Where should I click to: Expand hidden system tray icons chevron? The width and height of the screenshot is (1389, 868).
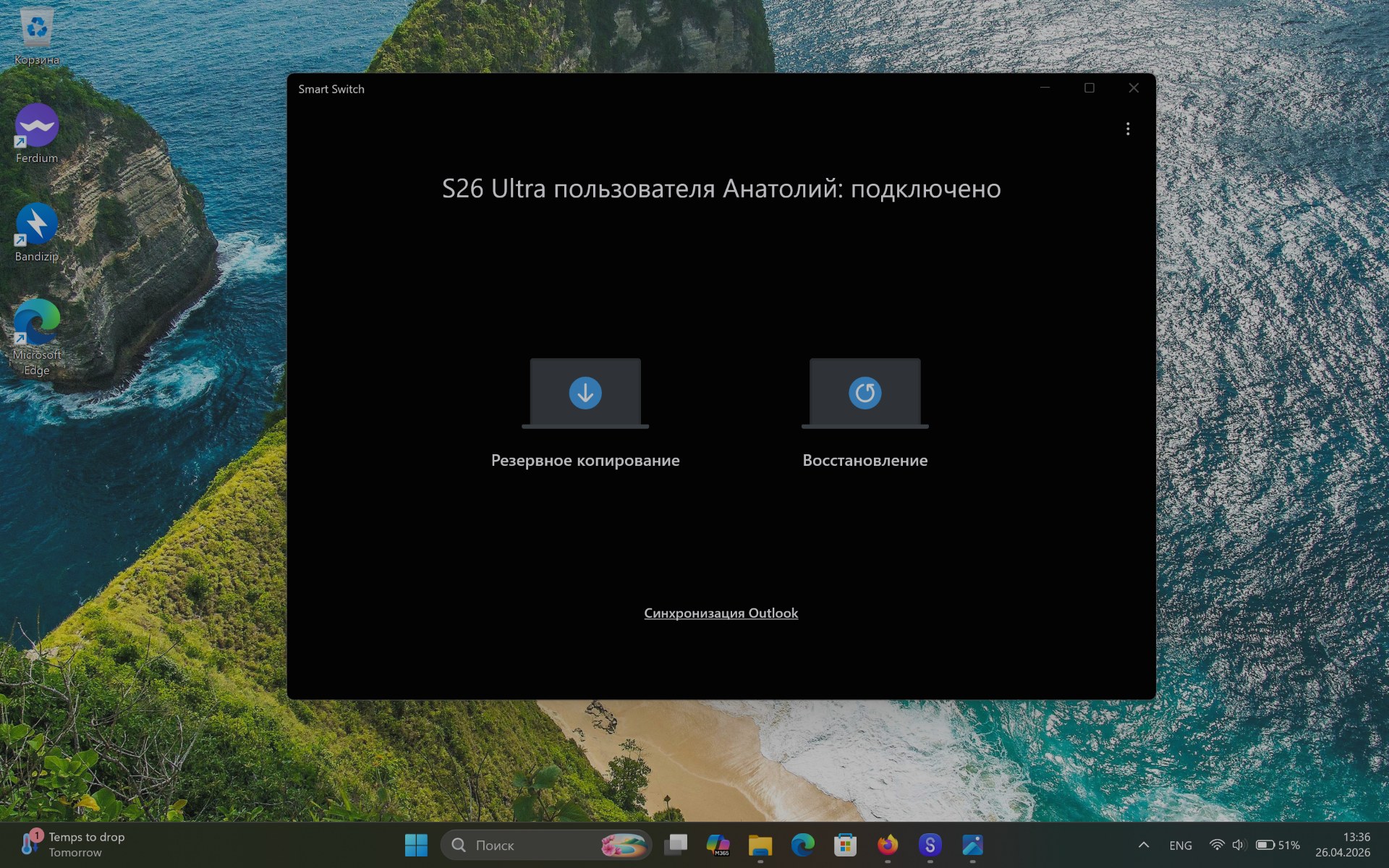click(1144, 845)
